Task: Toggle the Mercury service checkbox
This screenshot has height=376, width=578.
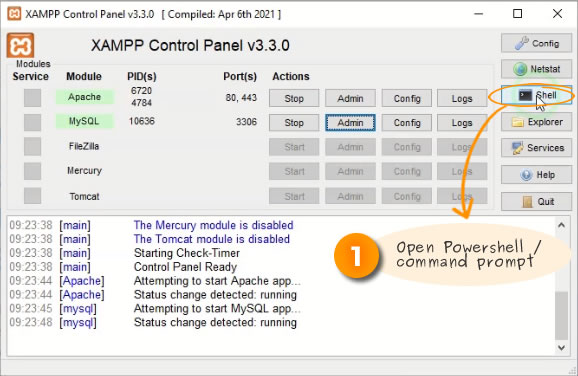Action: coord(32,171)
